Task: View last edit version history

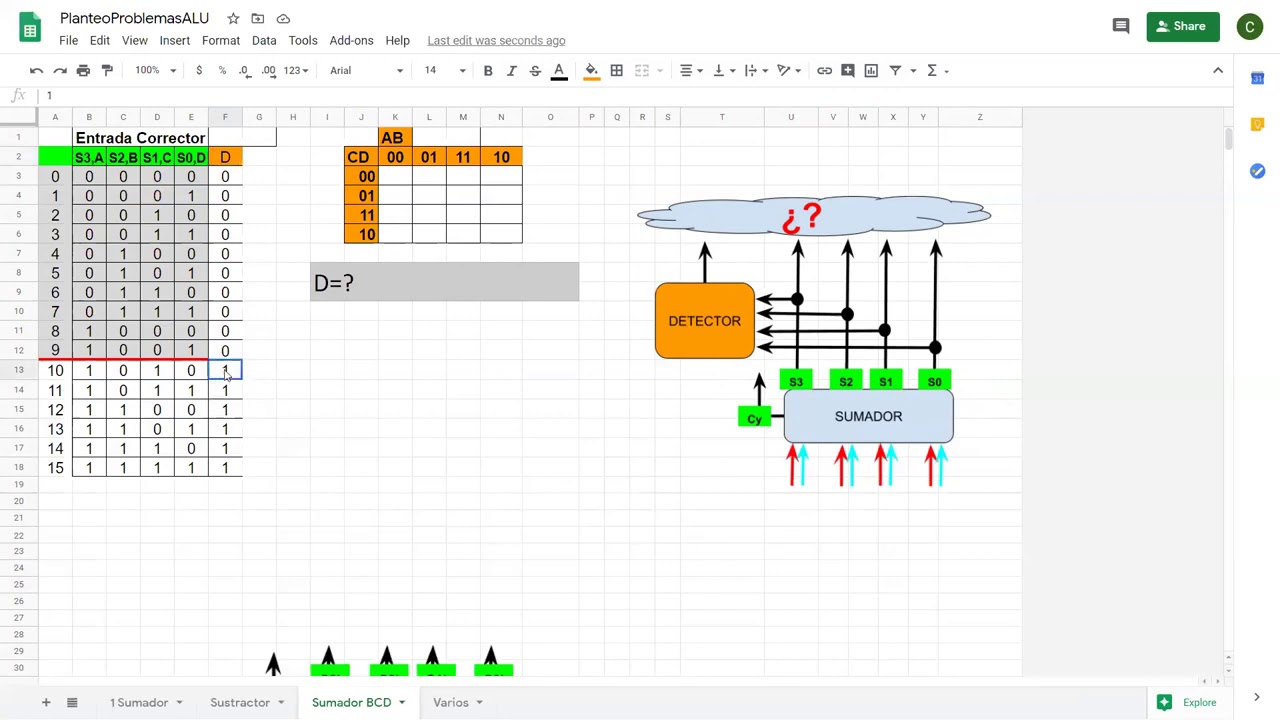Action: pos(496,40)
